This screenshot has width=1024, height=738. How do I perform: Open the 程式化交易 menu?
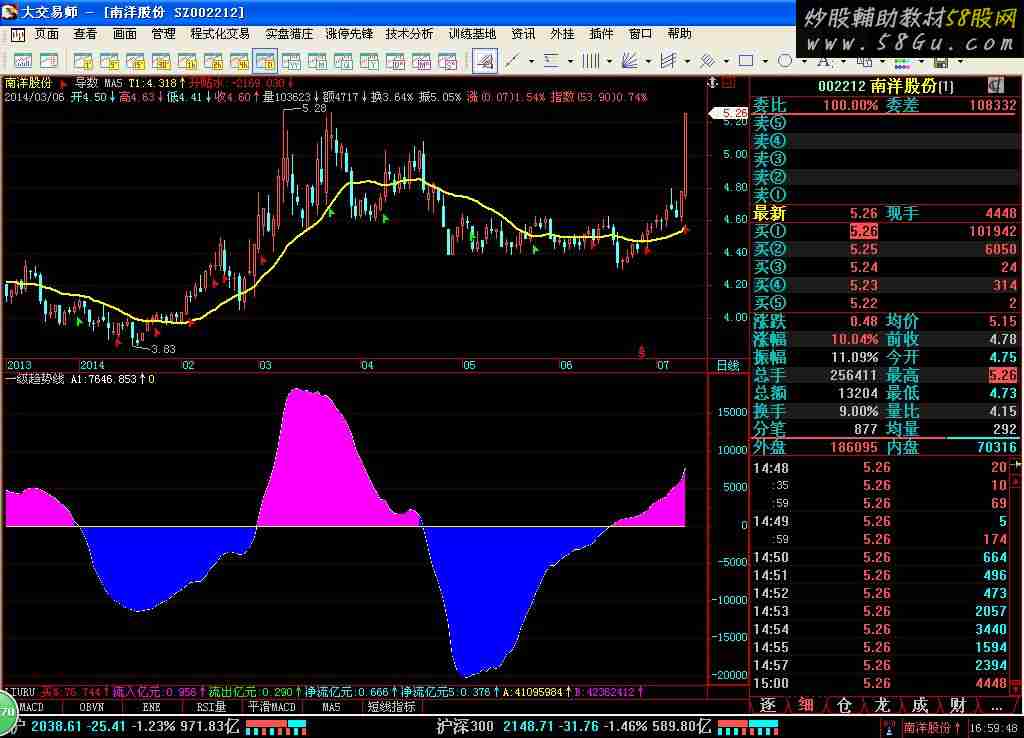tap(219, 34)
